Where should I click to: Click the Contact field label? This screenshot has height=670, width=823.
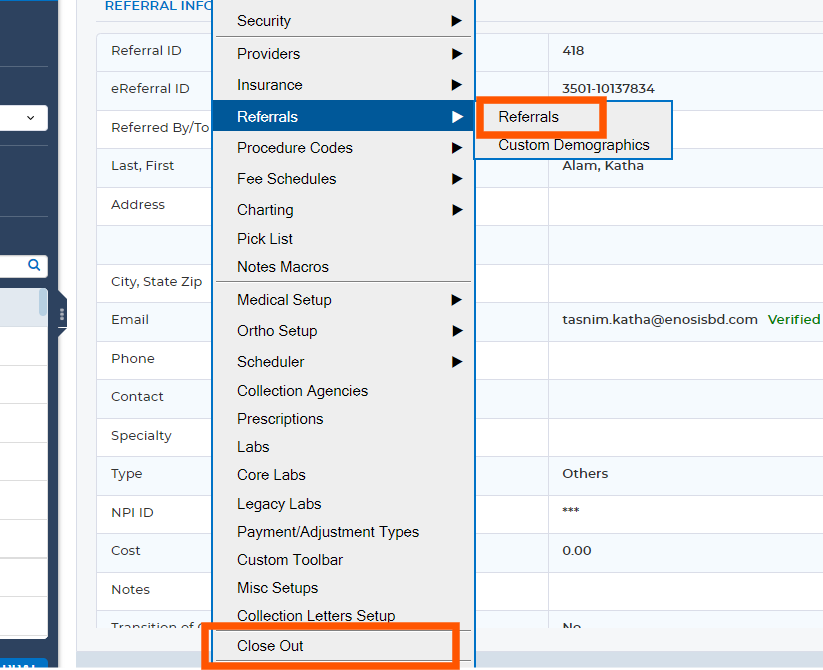point(138,397)
